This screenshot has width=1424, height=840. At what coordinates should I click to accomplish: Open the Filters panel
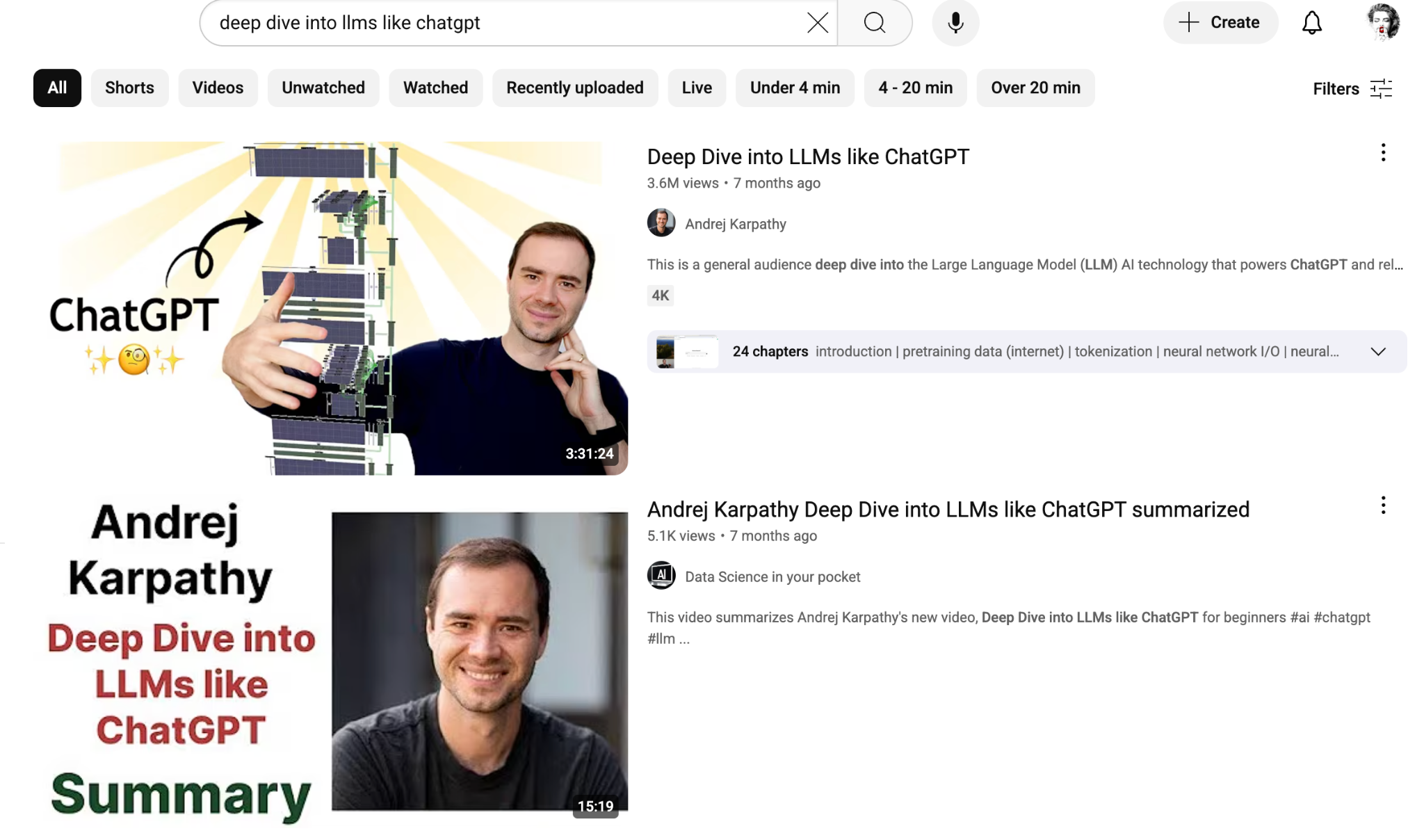click(1352, 88)
